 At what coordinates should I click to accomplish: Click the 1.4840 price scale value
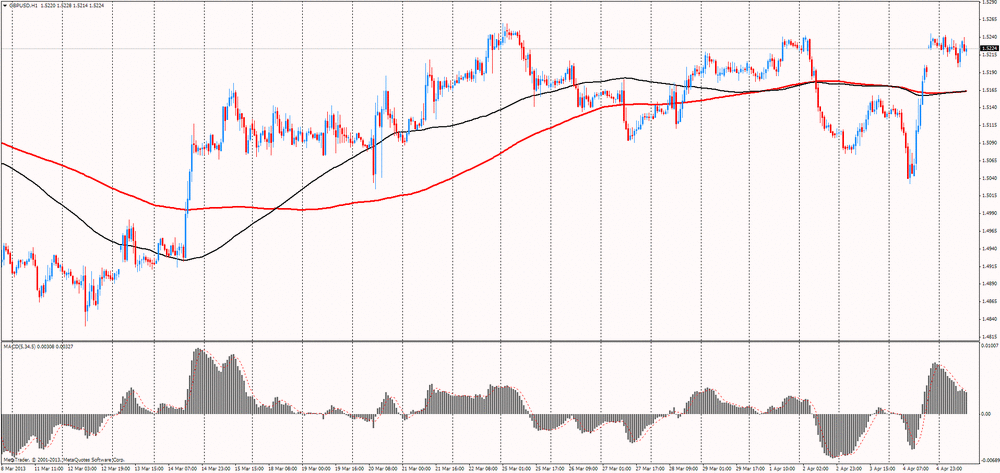989,319
